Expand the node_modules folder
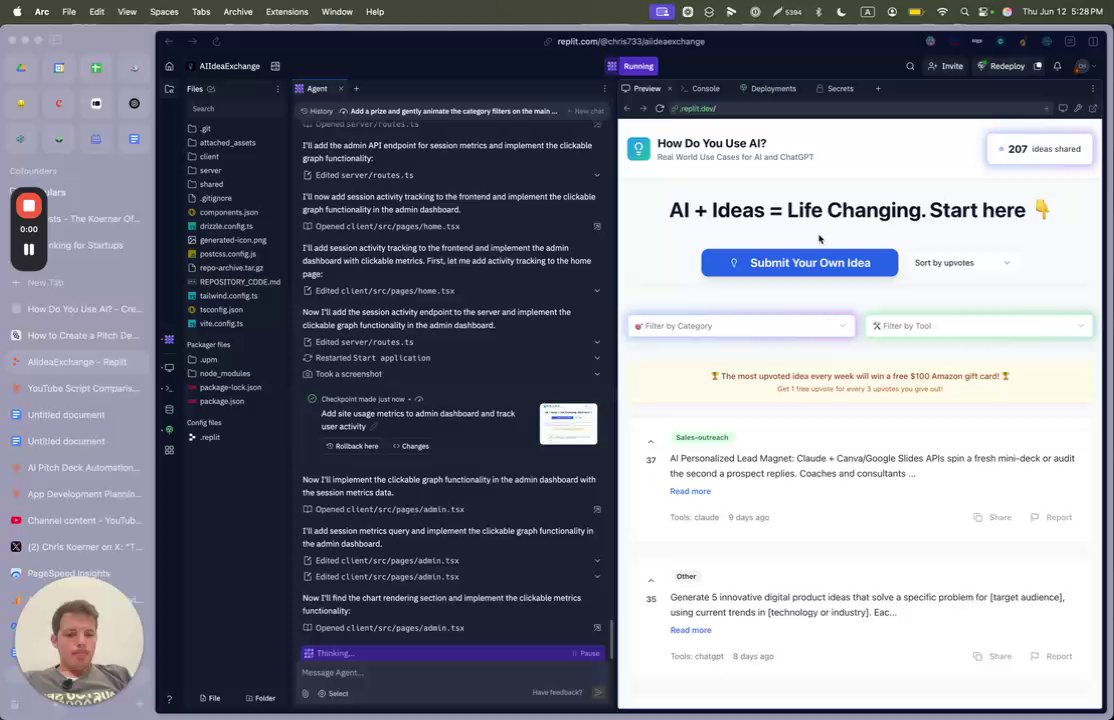The width and height of the screenshot is (1114, 720). pyautogui.click(x=219, y=373)
